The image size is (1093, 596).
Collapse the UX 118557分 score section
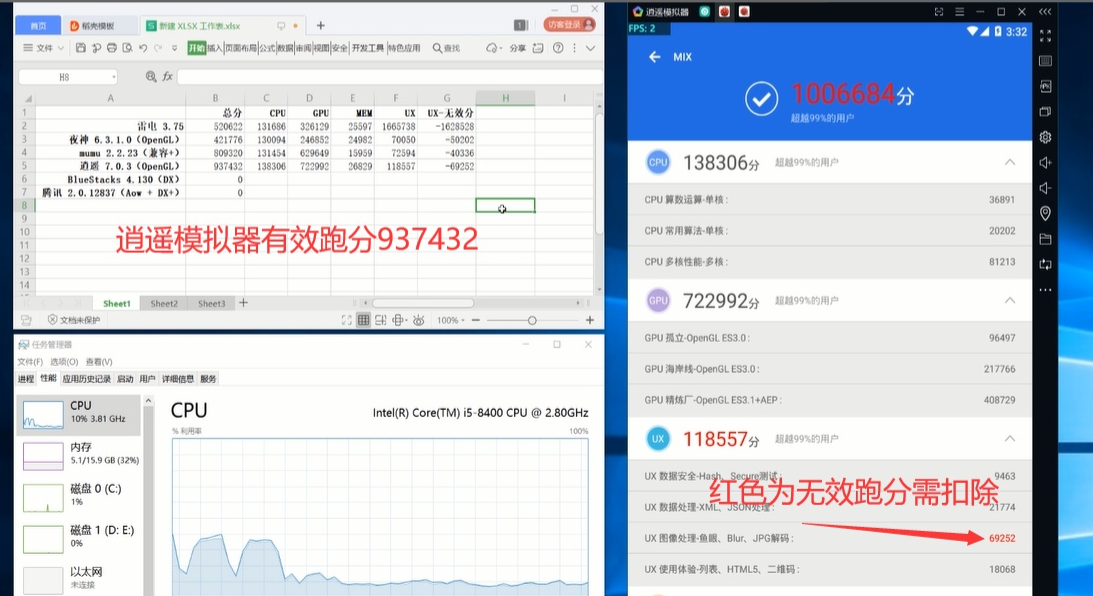(1009, 438)
